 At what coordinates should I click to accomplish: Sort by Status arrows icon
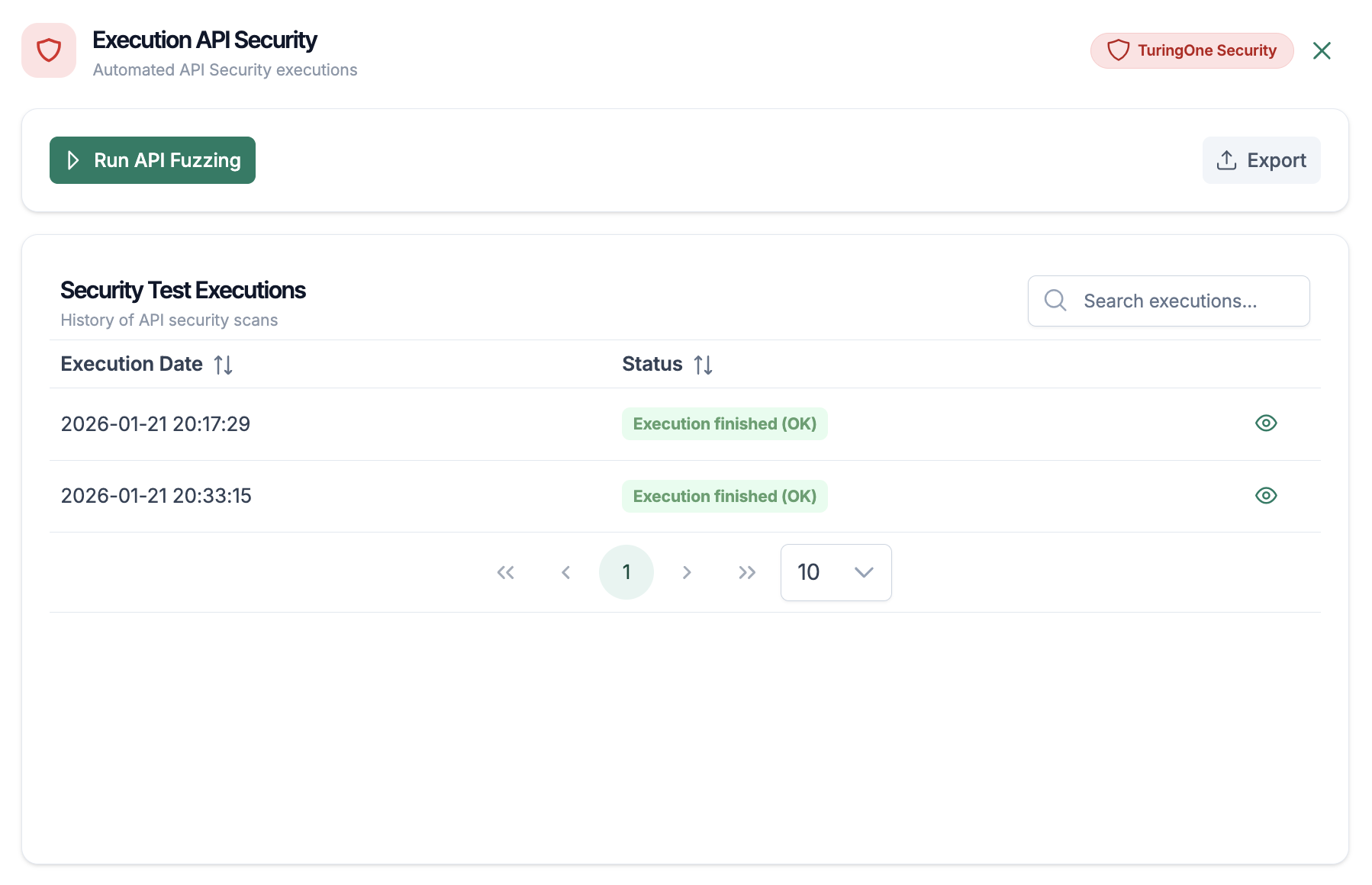point(703,365)
